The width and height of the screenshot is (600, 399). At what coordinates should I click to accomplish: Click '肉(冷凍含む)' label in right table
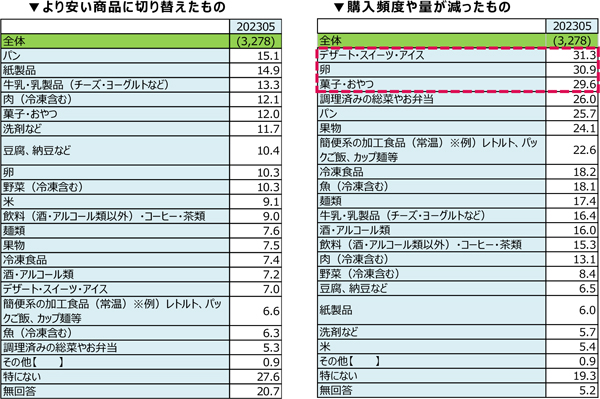pos(354,259)
